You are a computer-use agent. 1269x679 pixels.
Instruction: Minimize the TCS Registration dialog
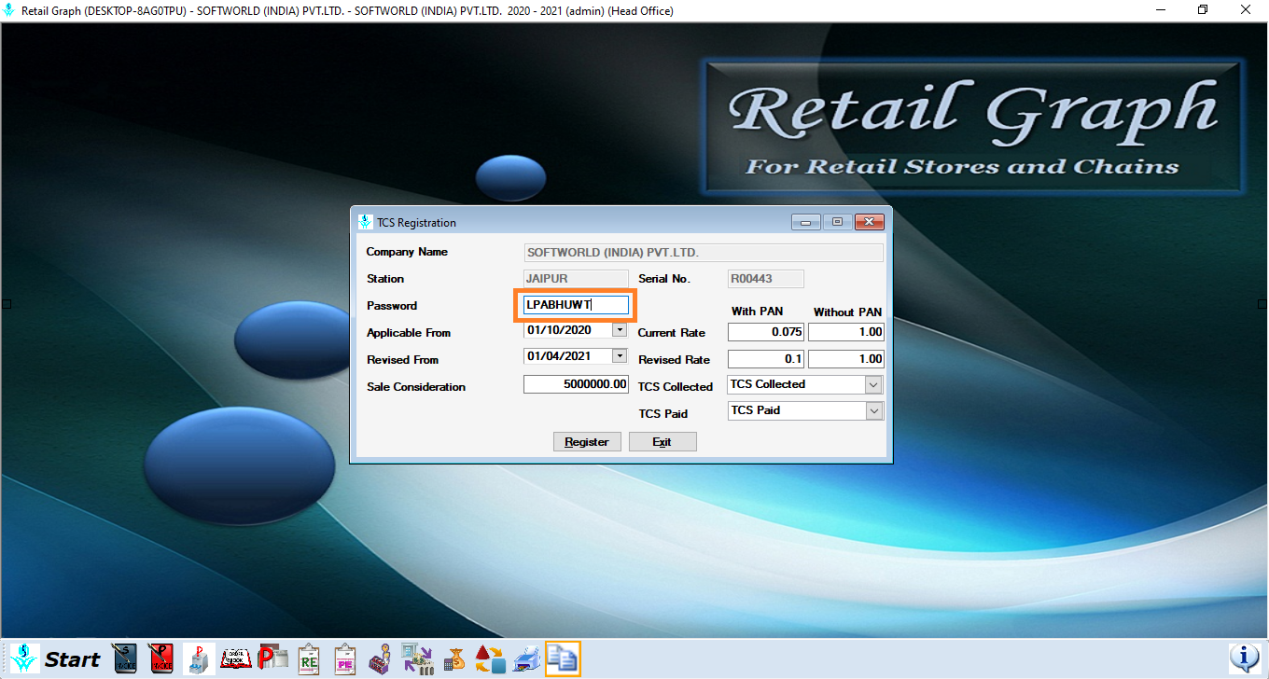tap(805, 222)
